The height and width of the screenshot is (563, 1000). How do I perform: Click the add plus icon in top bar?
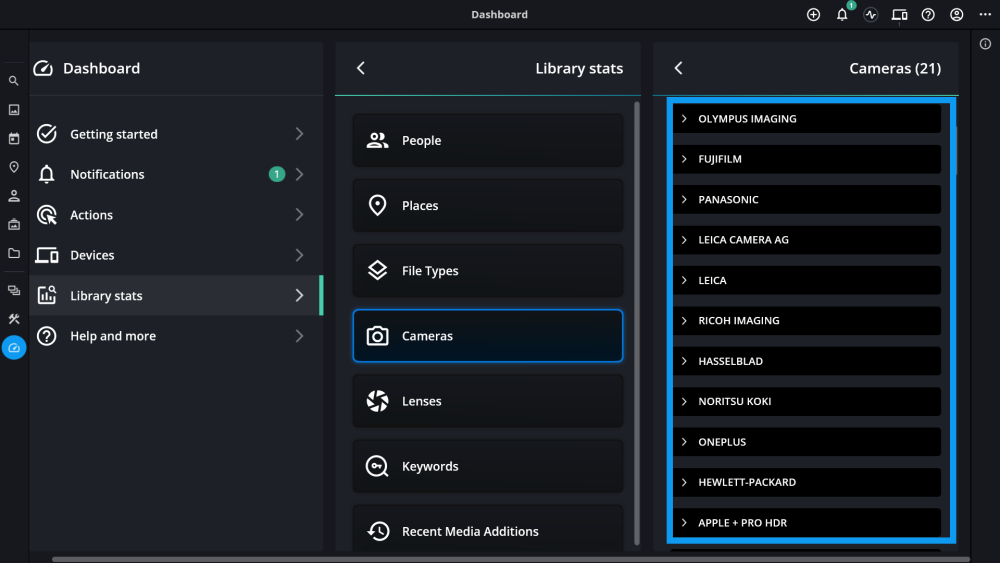pyautogui.click(x=813, y=15)
